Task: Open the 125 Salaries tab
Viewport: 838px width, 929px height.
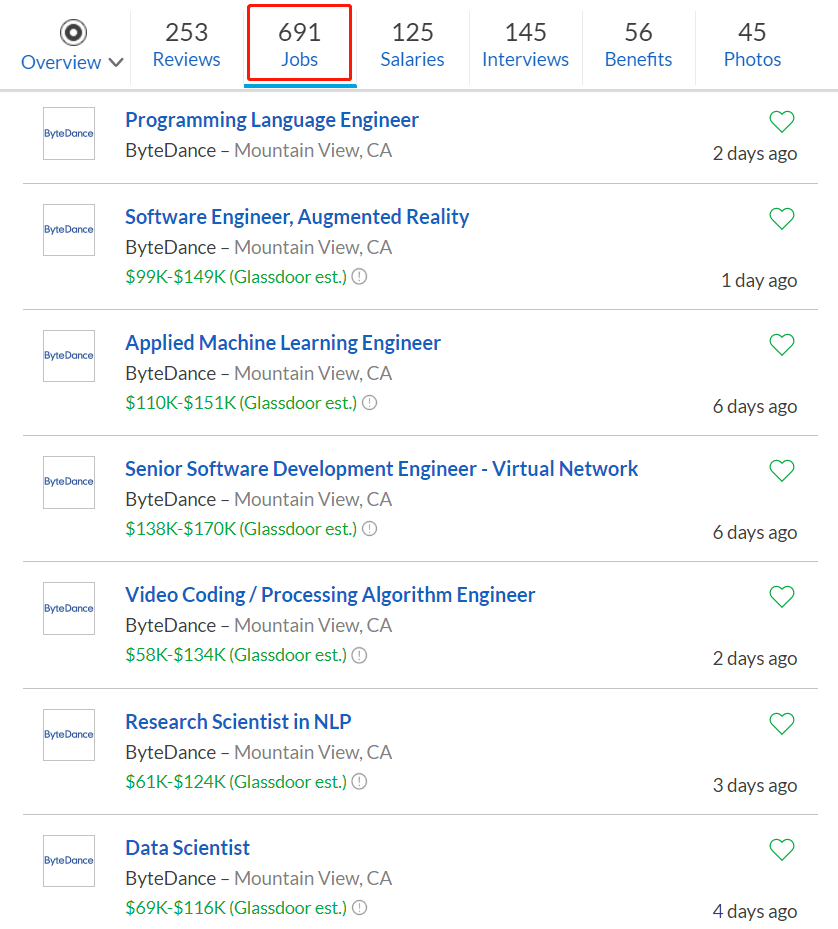Action: pos(412,45)
